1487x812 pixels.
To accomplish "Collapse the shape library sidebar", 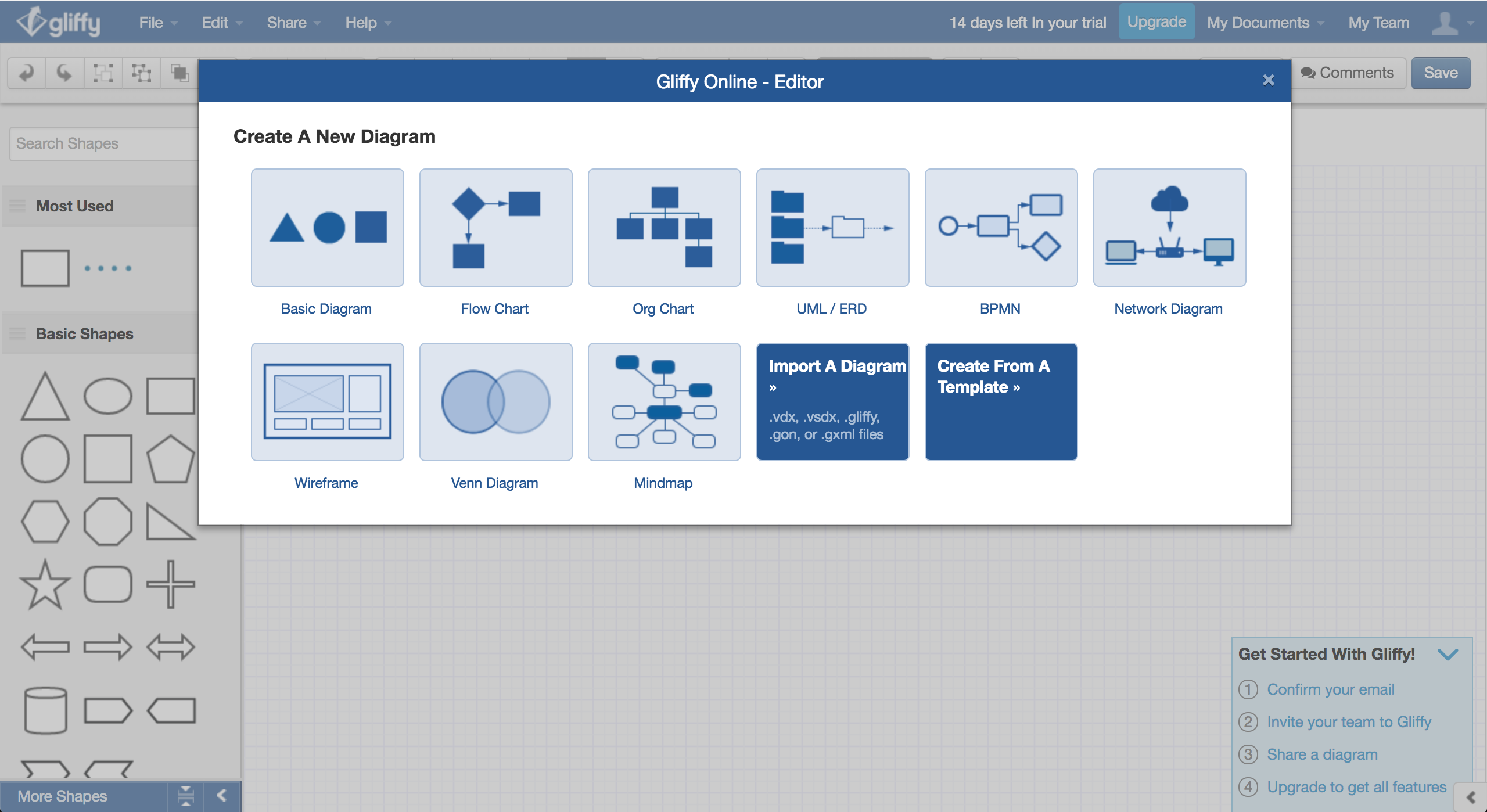I will click(x=221, y=795).
